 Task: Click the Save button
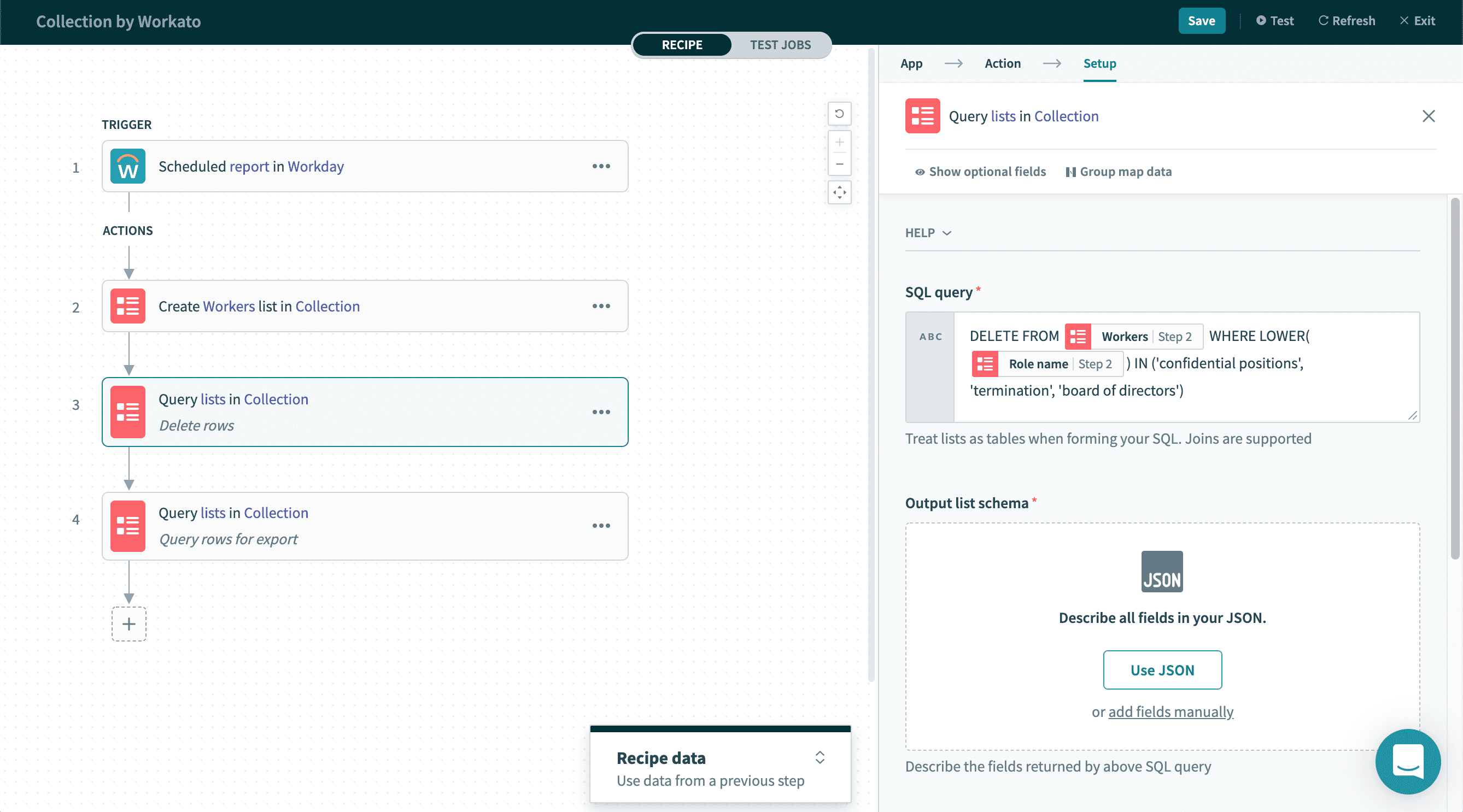pos(1201,21)
